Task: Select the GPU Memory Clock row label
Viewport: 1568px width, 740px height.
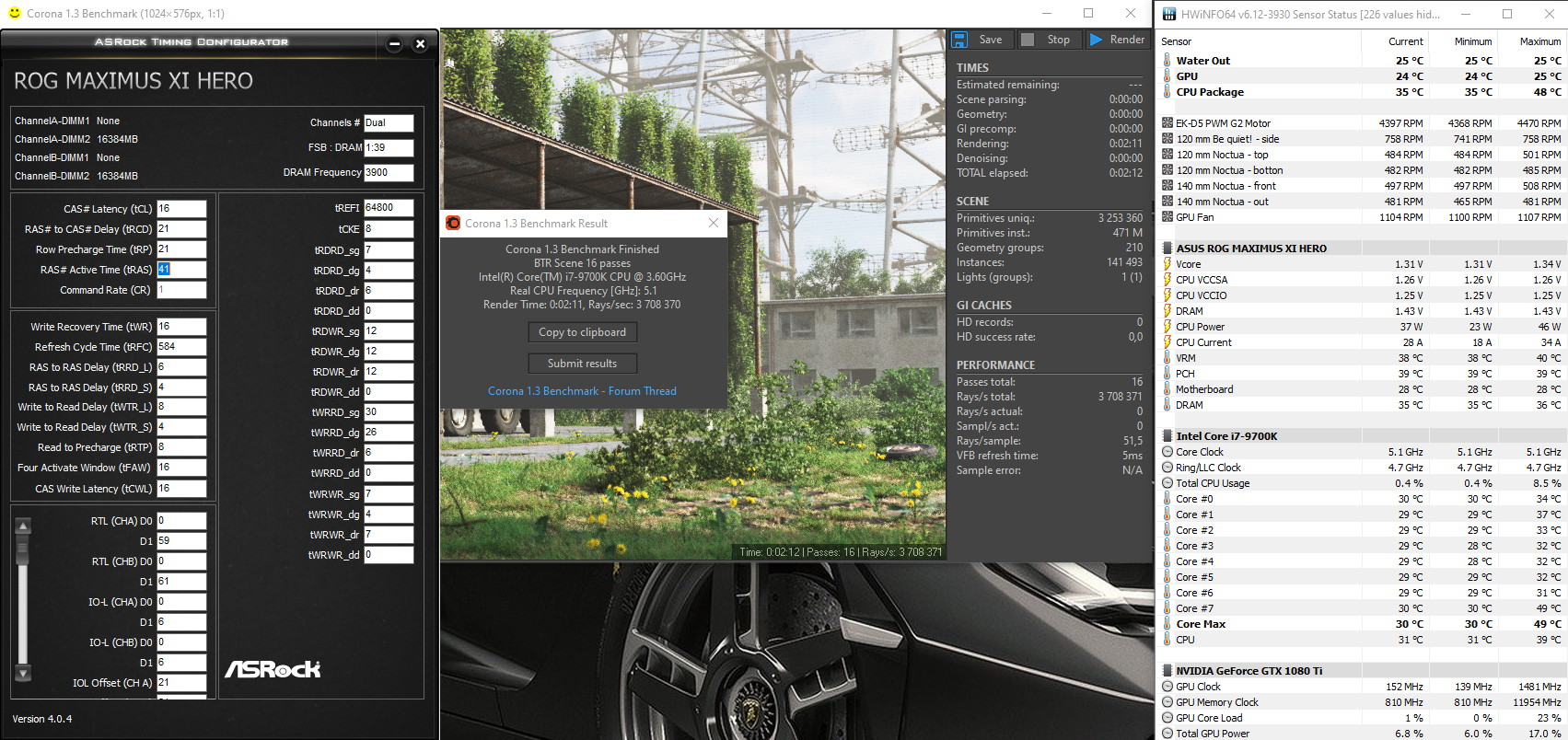Action: [1217, 702]
